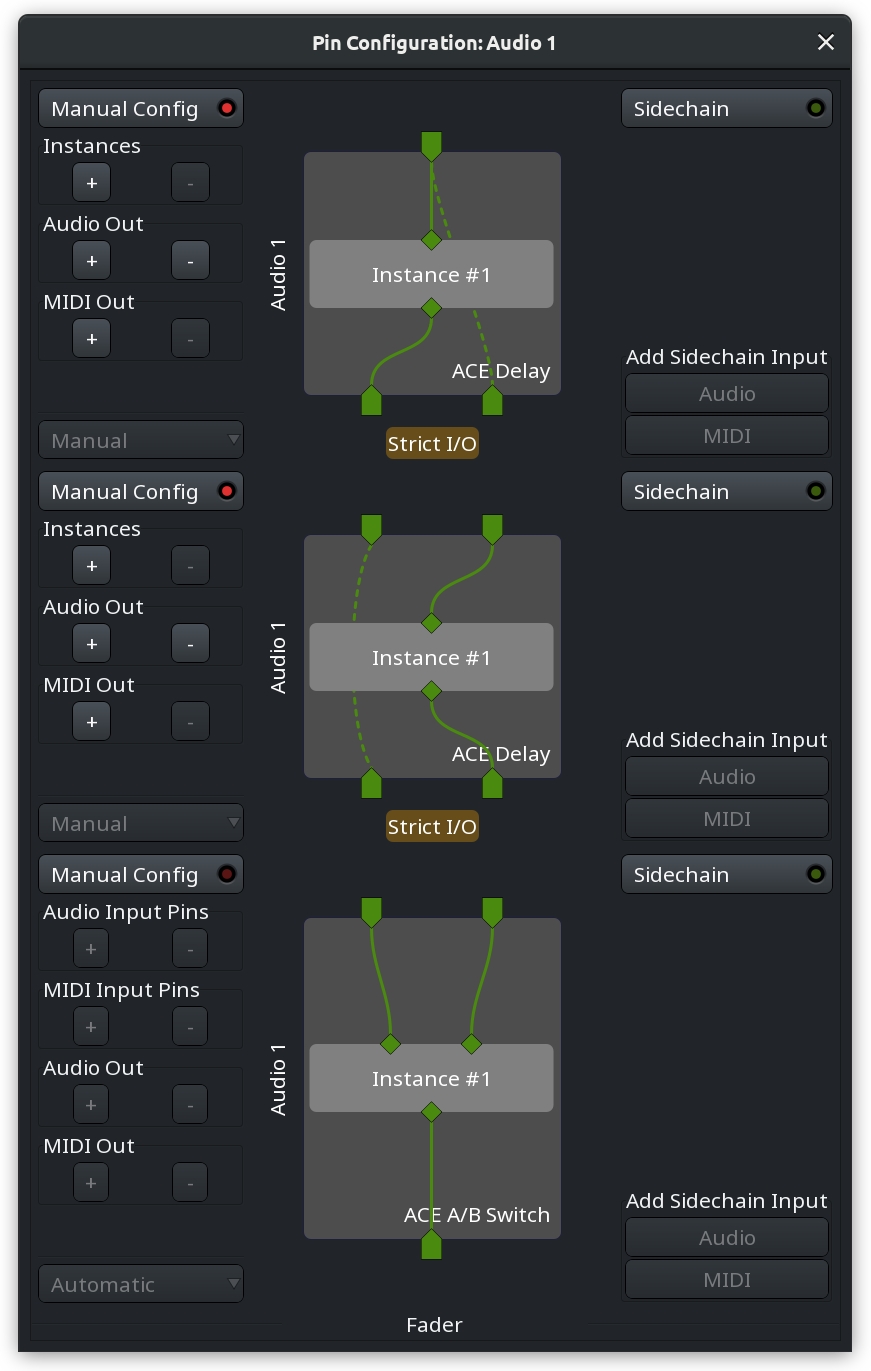Open the Manual dropdown under middle ACE Delay
The image size is (871, 1371).
tap(141, 823)
